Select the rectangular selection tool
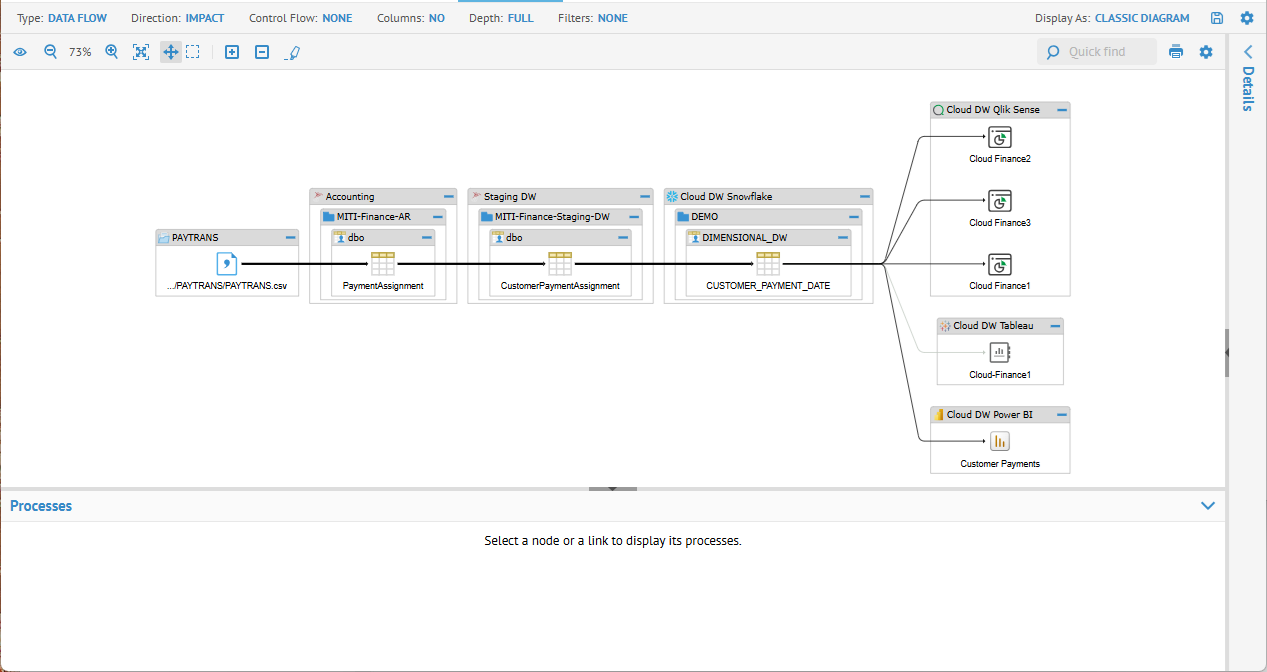 (x=193, y=52)
